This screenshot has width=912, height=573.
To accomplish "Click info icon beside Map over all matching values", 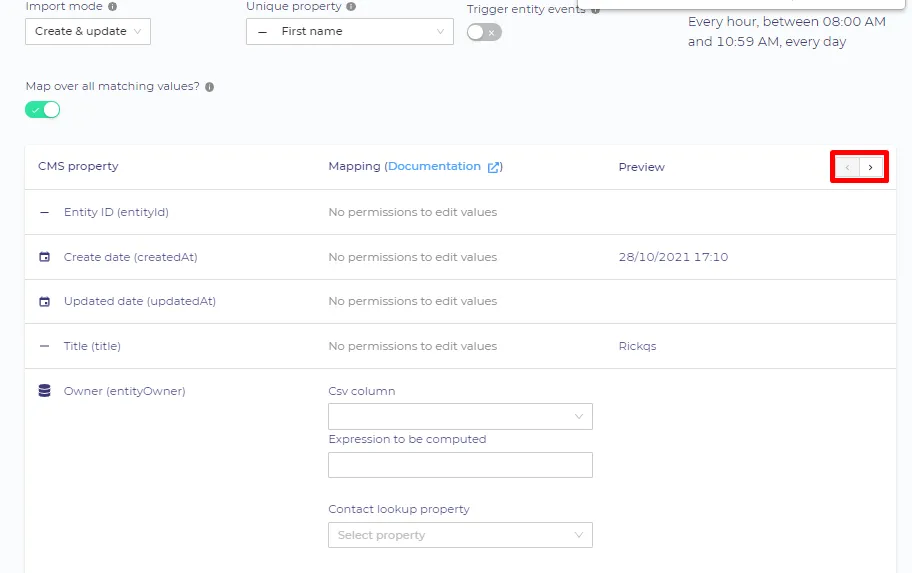I will click(209, 87).
